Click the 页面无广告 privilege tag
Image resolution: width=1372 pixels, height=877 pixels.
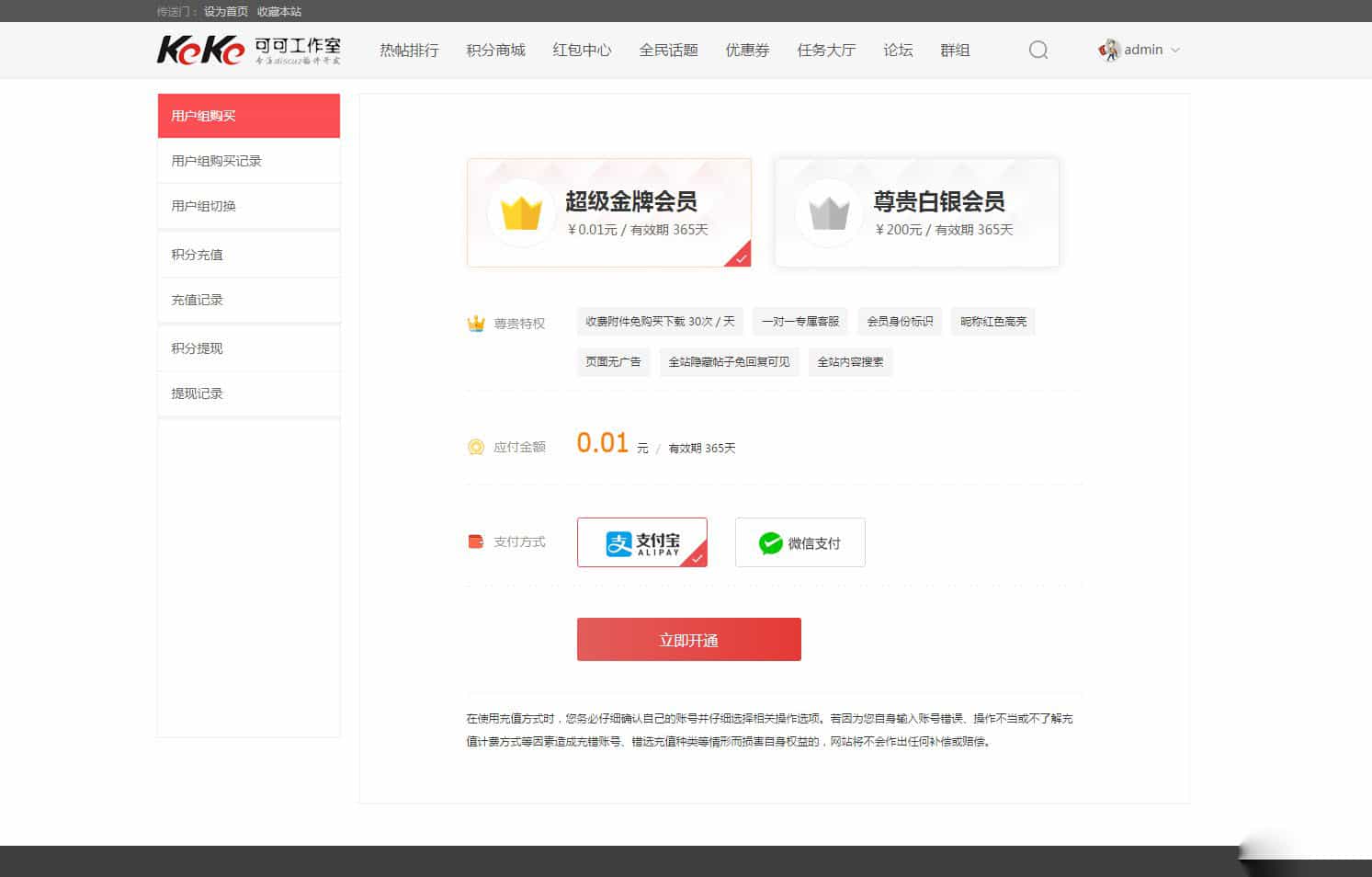(613, 362)
